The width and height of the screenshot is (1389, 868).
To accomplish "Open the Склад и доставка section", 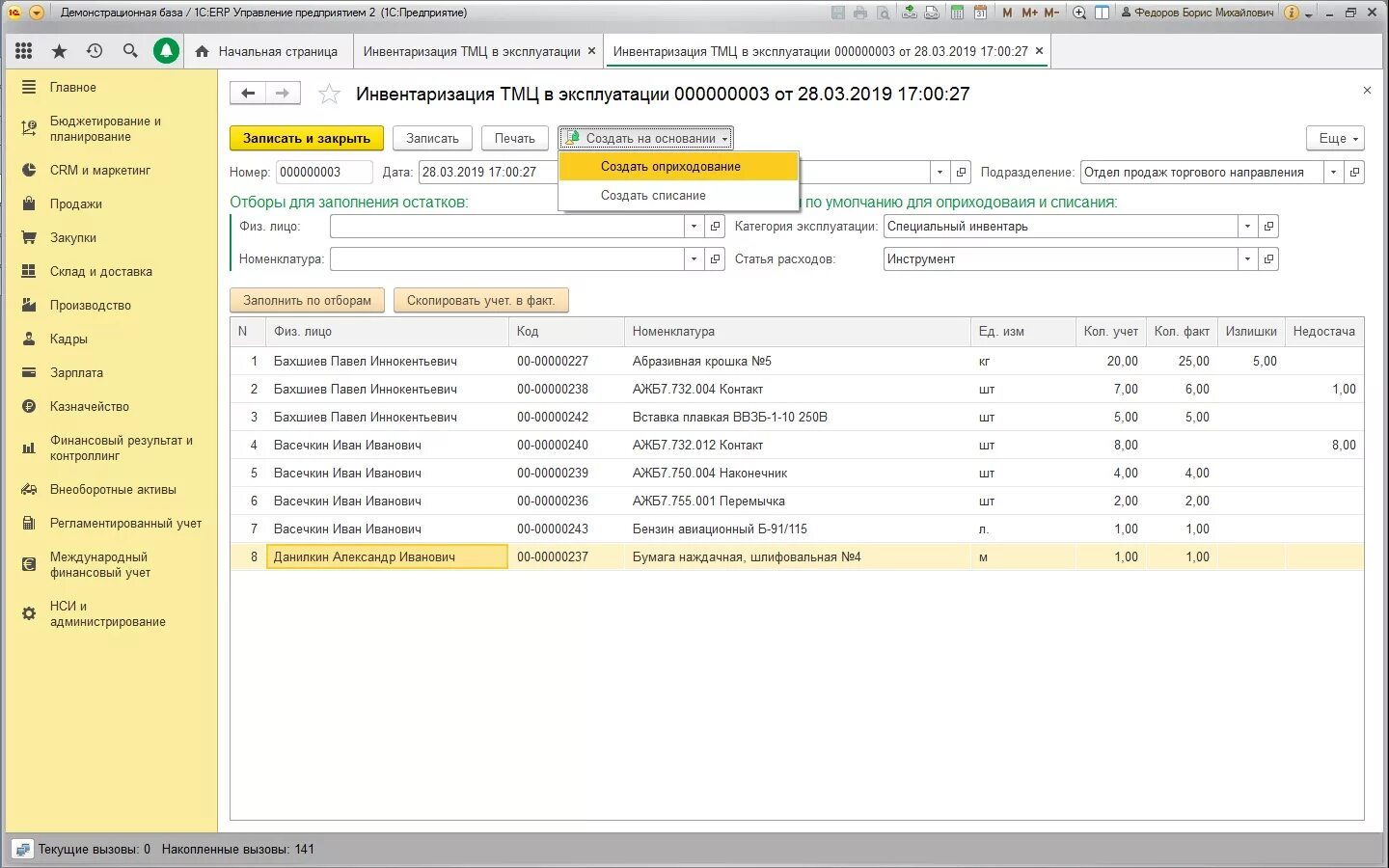I will 100,271.
